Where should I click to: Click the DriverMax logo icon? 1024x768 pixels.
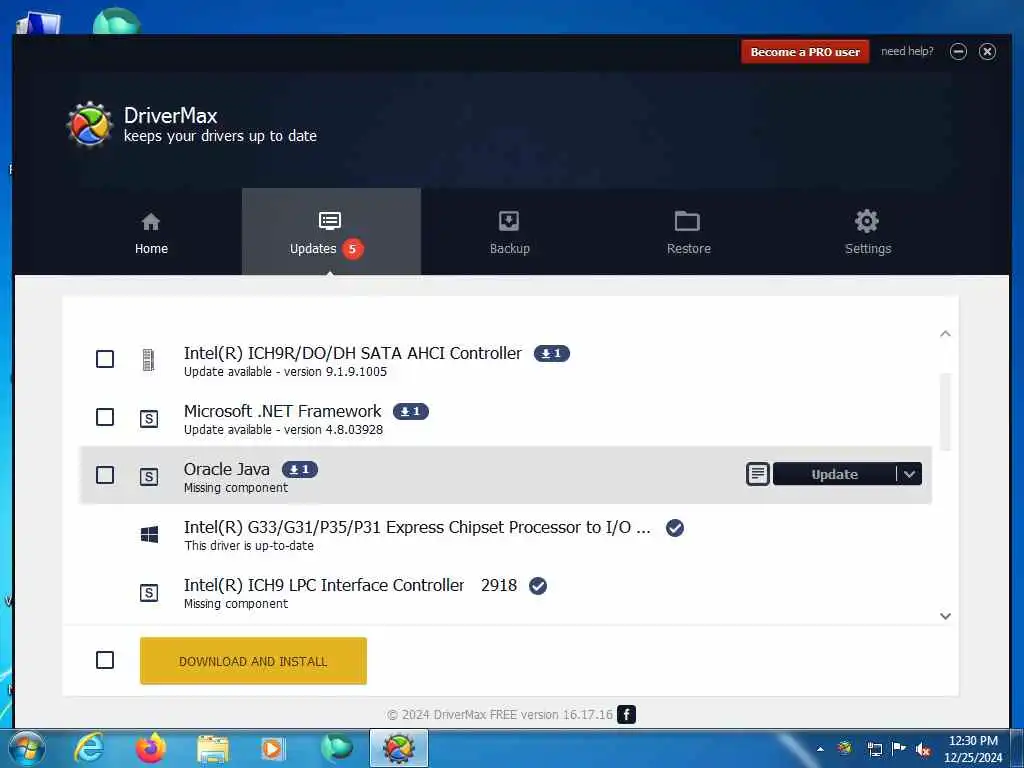89,124
